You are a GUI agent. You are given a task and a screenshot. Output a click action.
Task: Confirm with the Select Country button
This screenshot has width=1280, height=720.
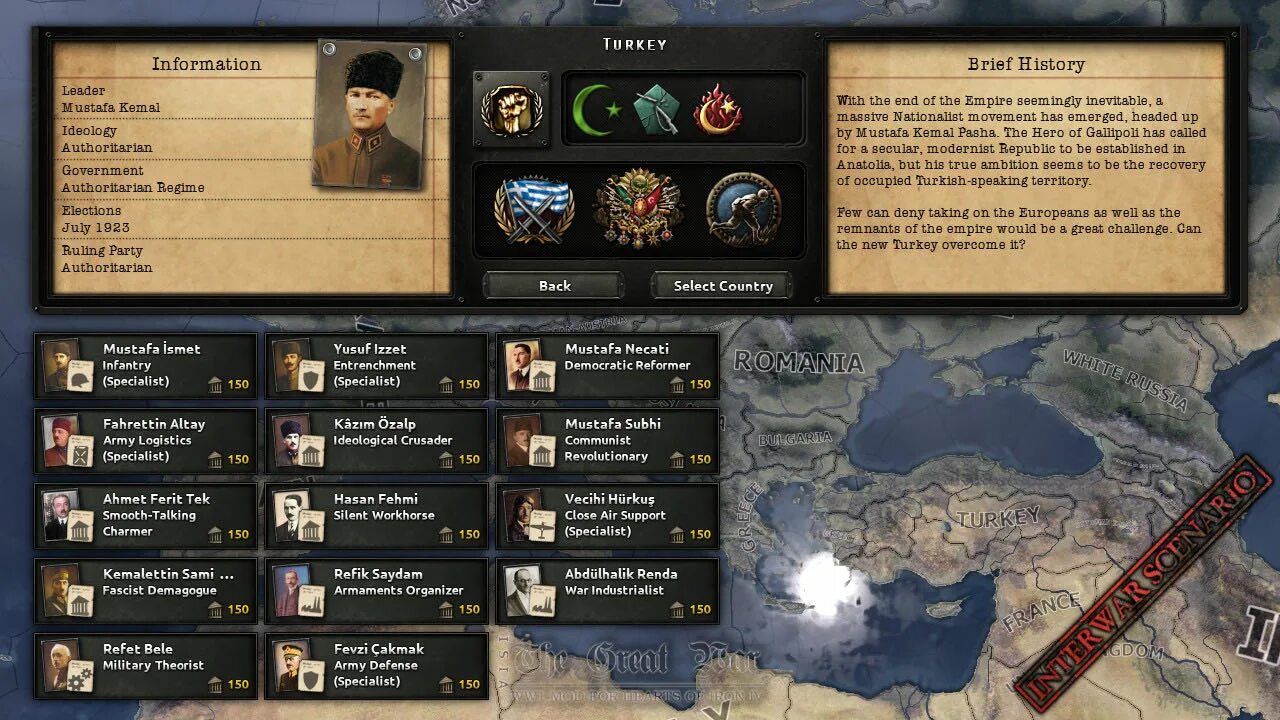(x=722, y=286)
